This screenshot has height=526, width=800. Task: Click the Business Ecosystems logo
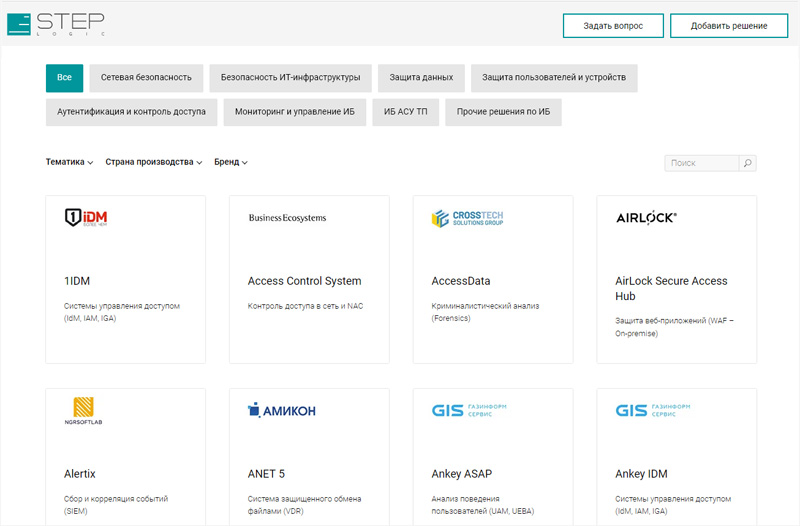287,218
